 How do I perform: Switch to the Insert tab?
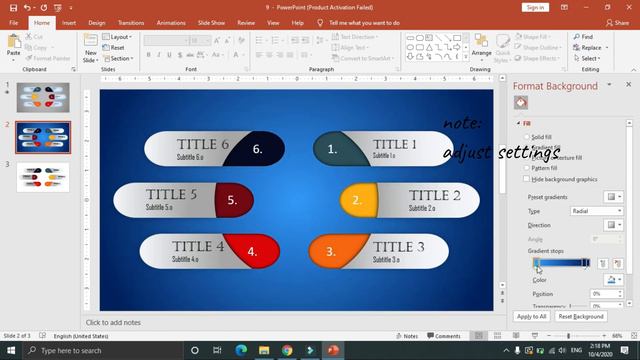coord(69,23)
